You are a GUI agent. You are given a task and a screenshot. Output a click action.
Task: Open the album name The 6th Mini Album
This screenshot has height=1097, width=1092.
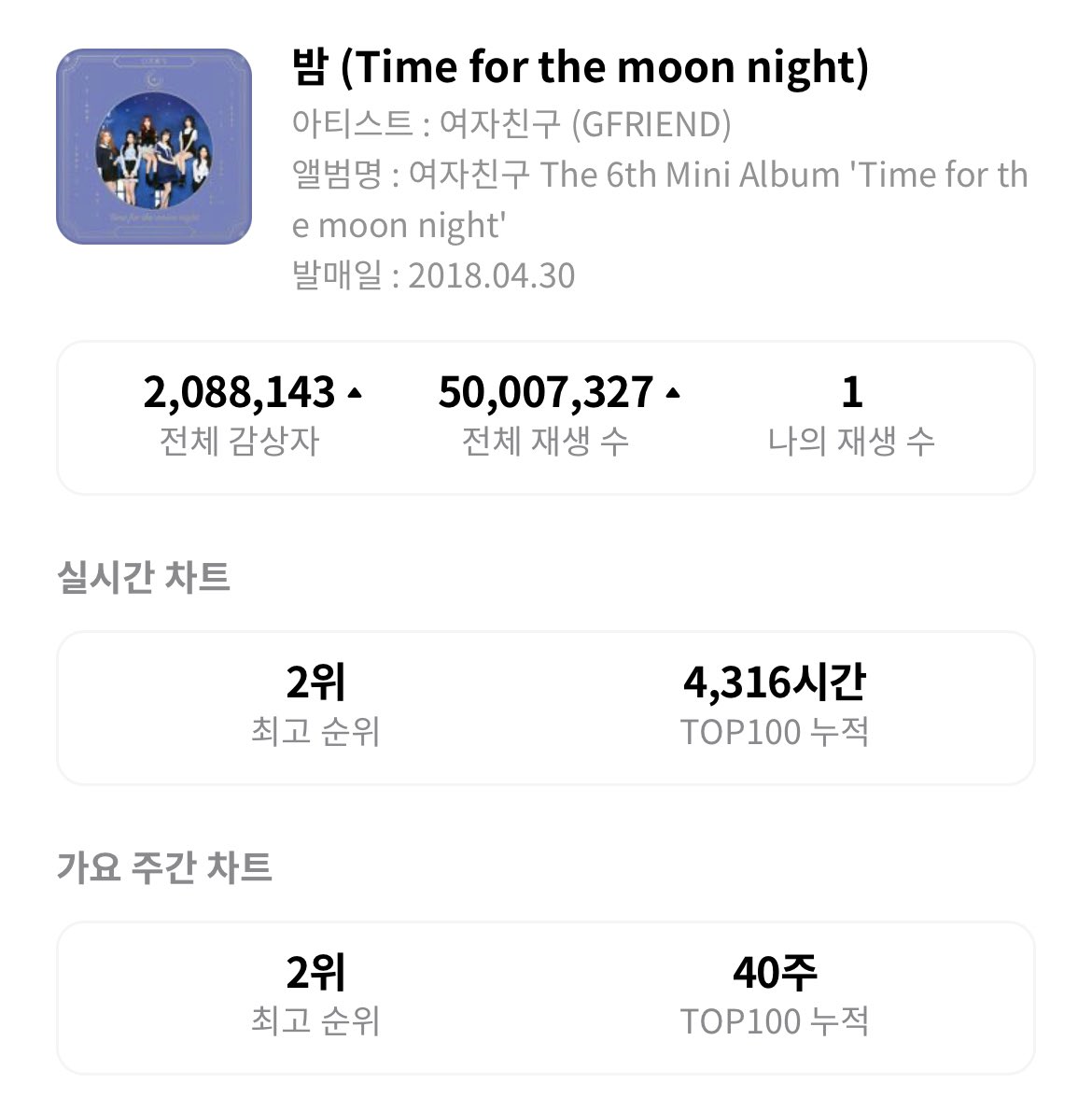point(660,200)
